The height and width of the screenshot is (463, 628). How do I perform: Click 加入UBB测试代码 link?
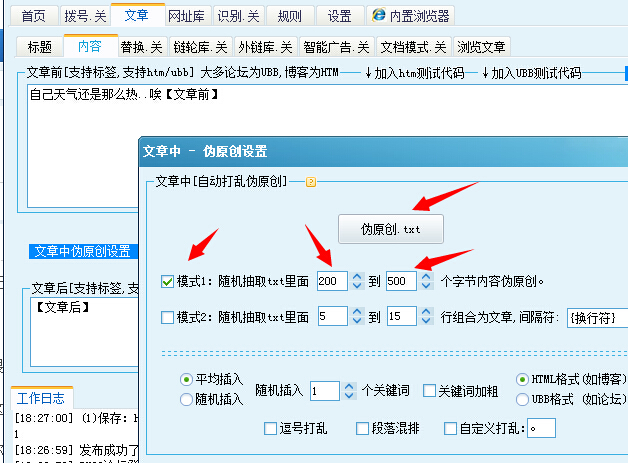531,73
